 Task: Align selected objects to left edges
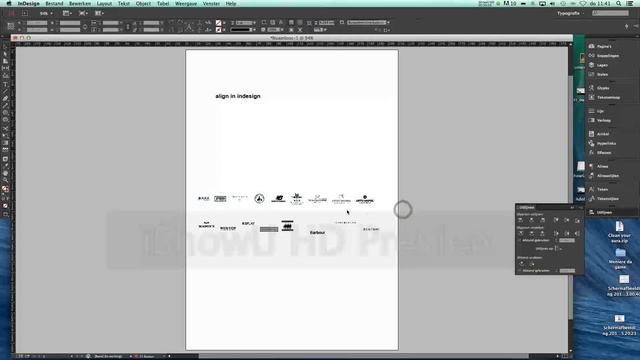pyautogui.click(x=520, y=220)
